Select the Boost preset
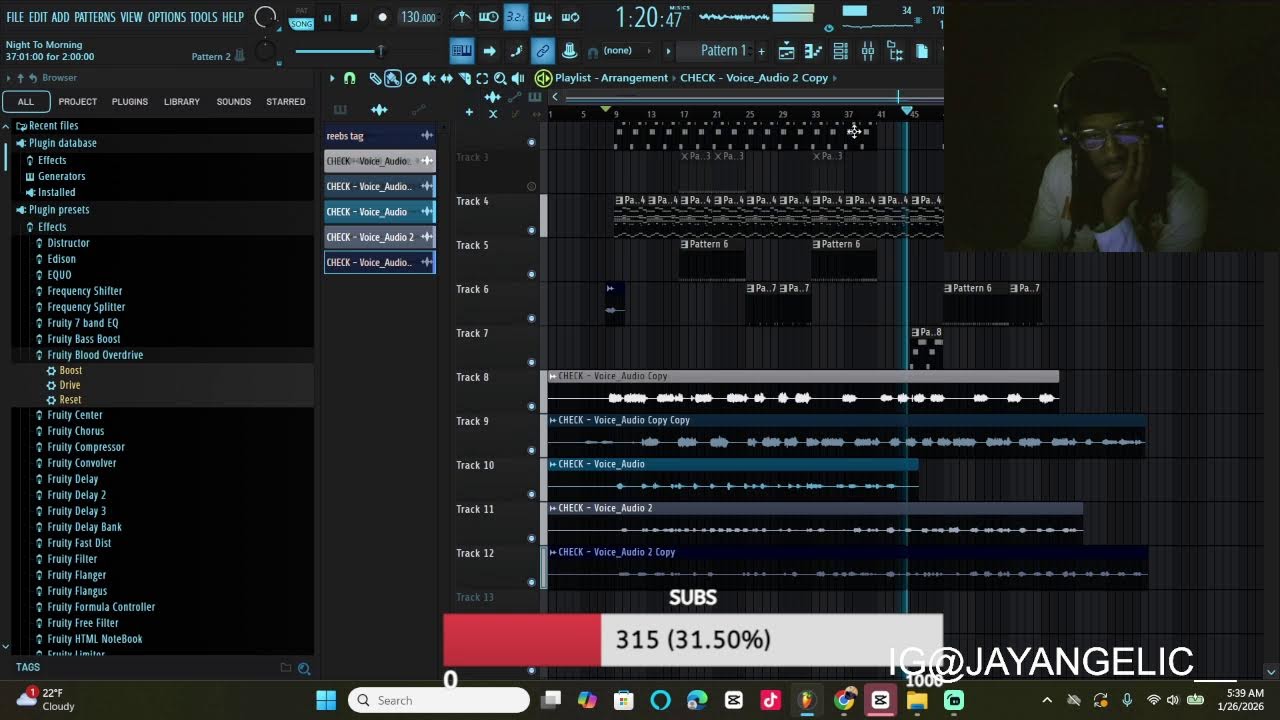This screenshot has width=1280, height=720. 70,370
